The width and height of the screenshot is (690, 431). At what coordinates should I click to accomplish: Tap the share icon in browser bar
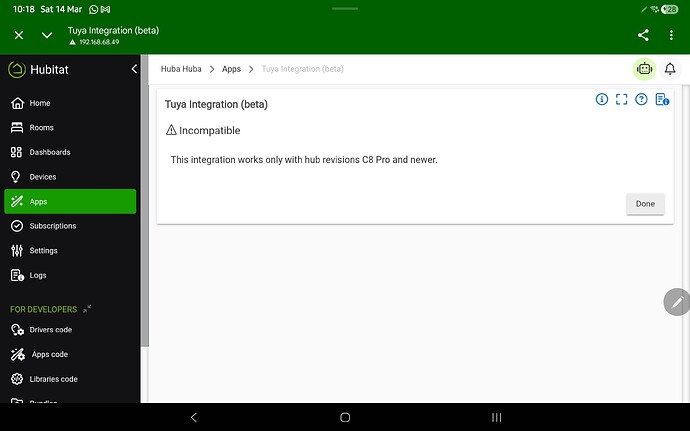pyautogui.click(x=643, y=35)
